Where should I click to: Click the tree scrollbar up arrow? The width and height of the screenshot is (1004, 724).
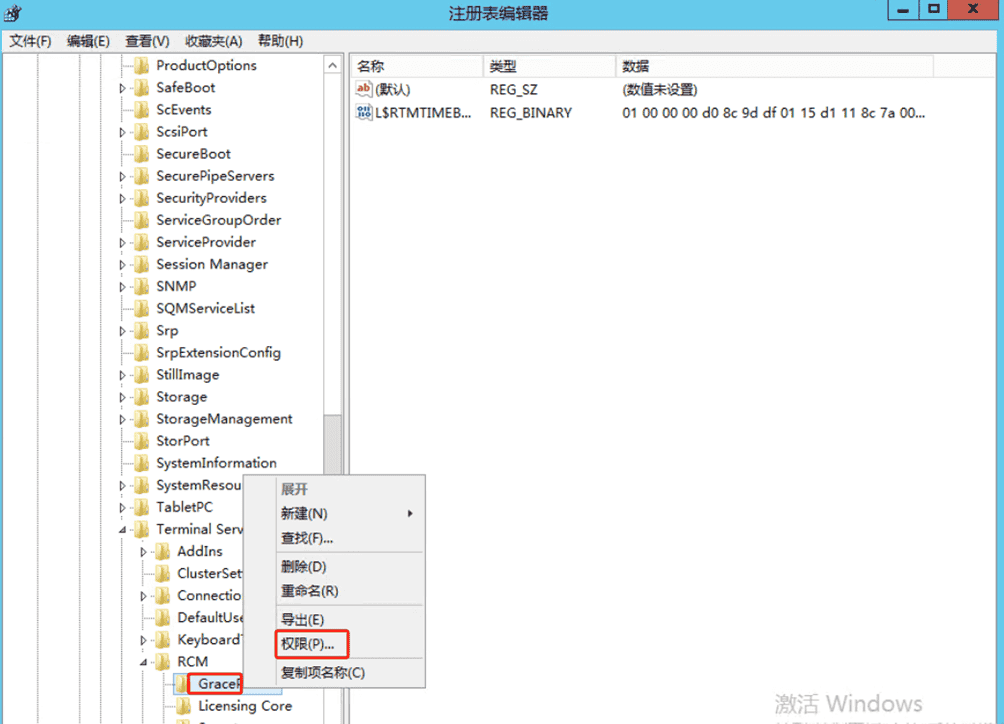[x=332, y=65]
